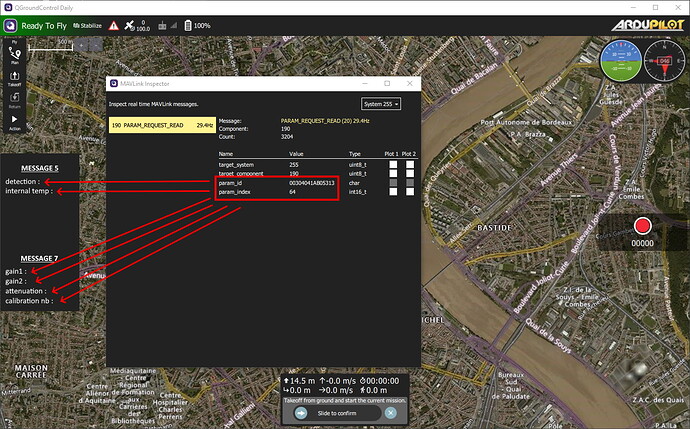Click the attitude horizon instrument
This screenshot has width=690, height=429.
pos(620,60)
